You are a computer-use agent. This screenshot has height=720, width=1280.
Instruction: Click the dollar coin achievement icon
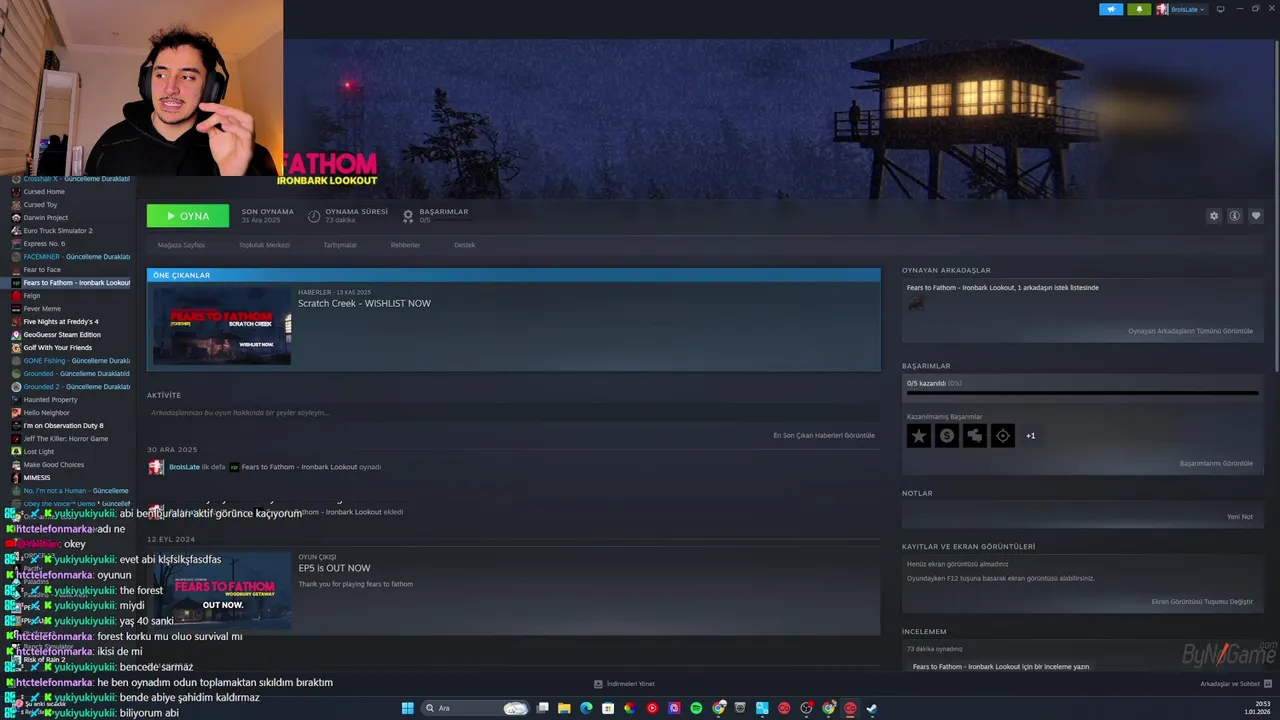click(947, 436)
